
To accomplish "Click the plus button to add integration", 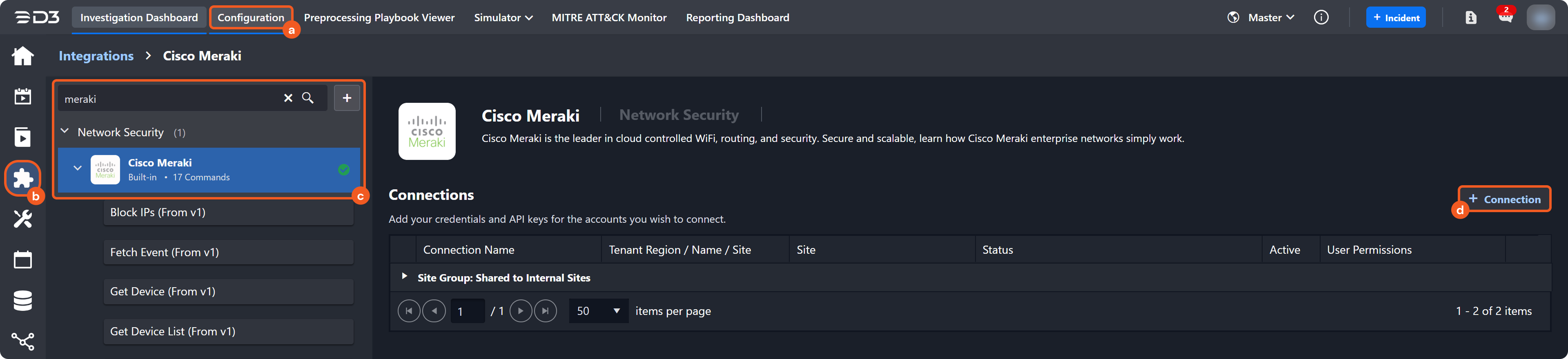I will point(347,98).
